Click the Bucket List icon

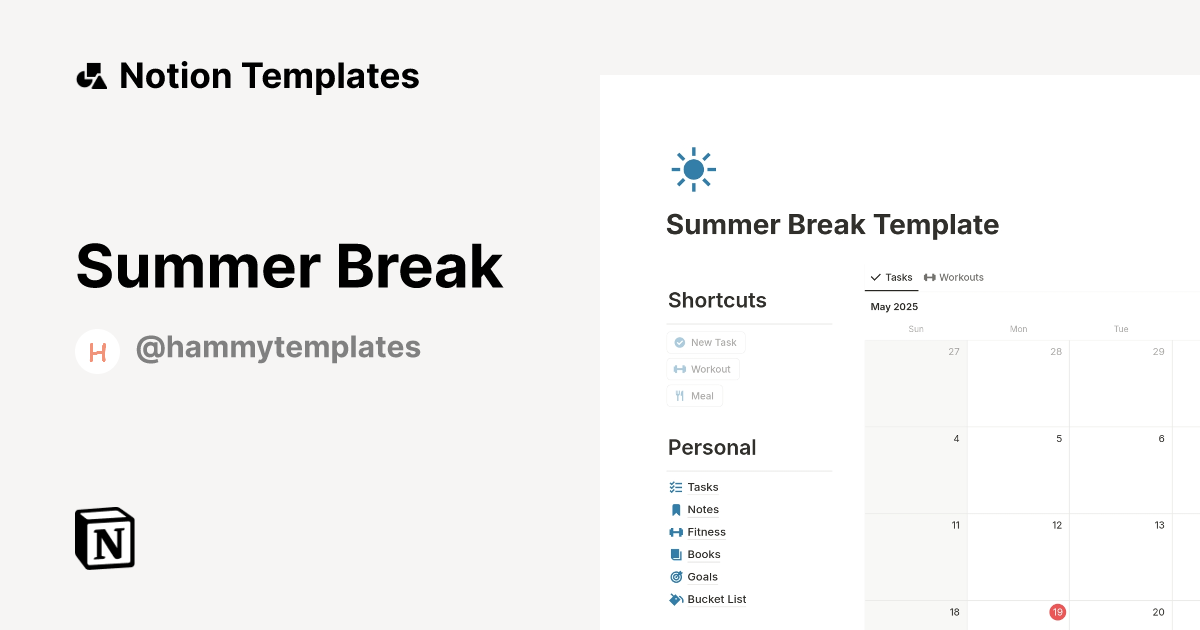click(x=675, y=599)
